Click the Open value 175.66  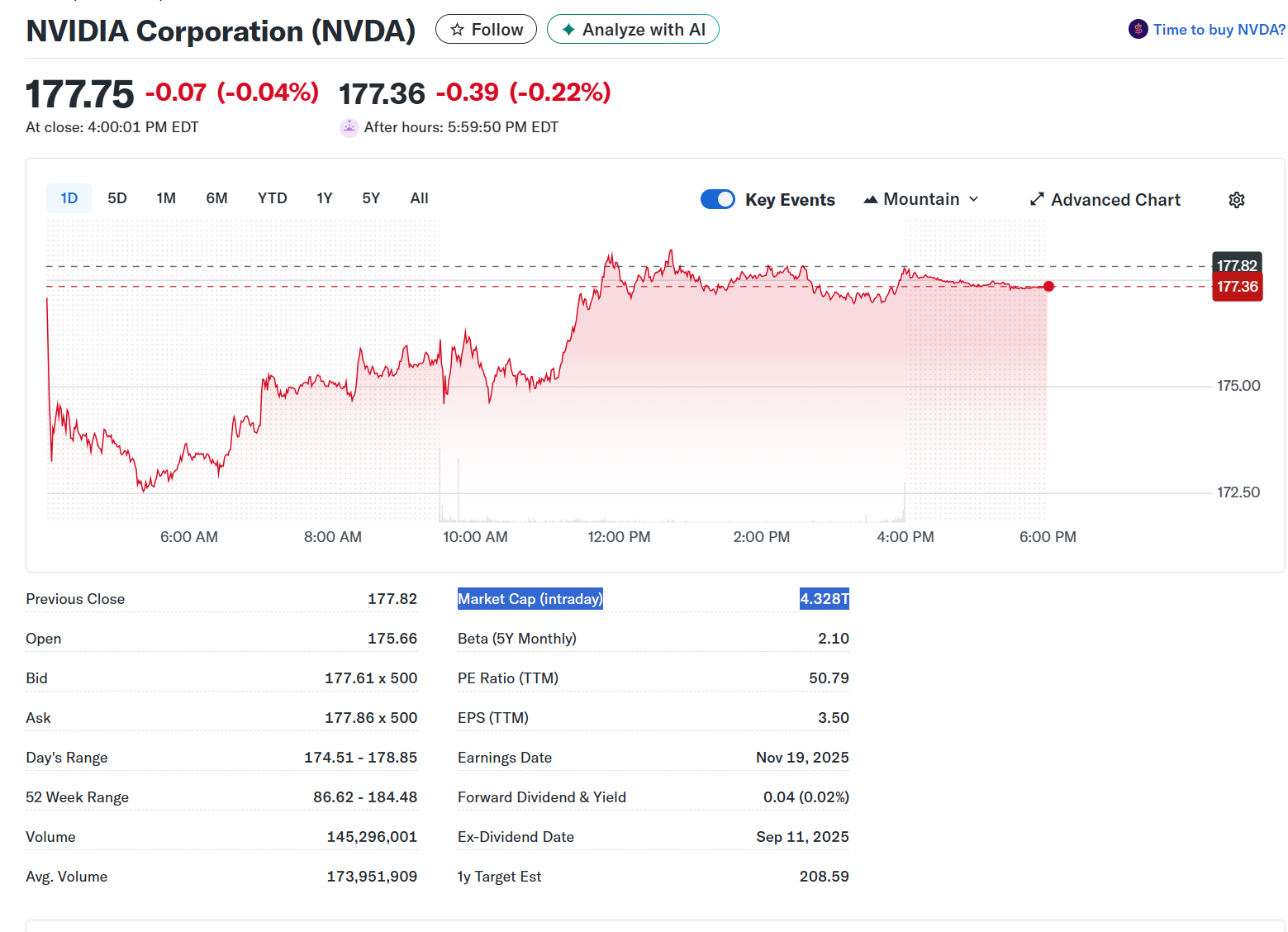[x=392, y=639]
